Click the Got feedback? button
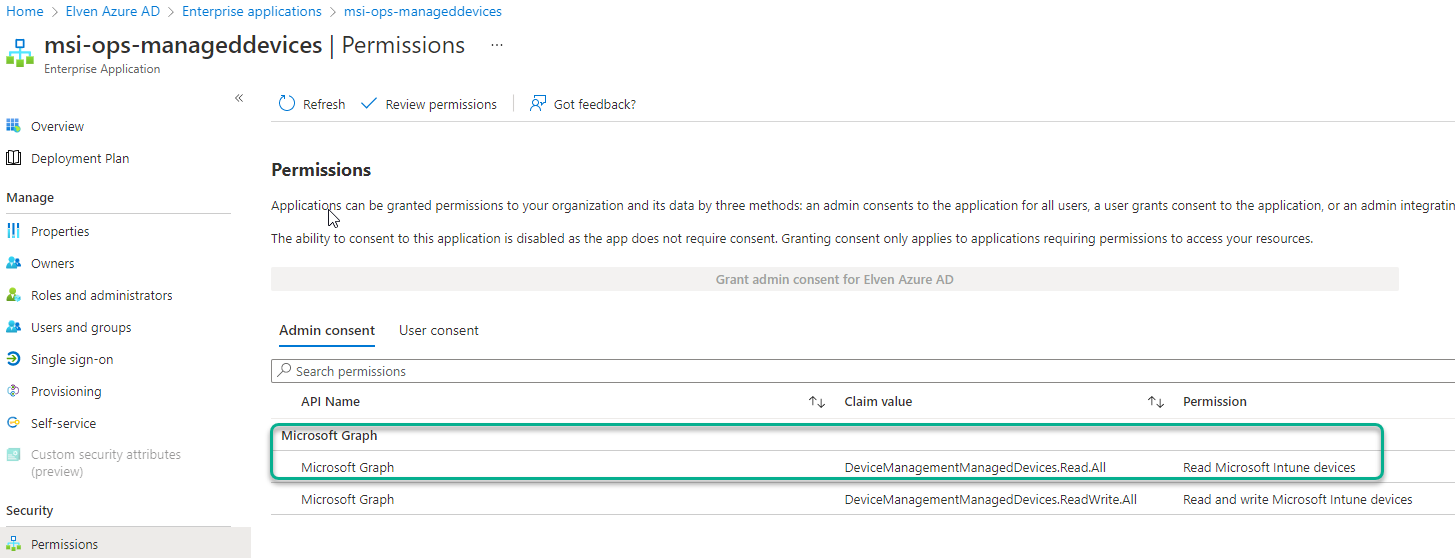The image size is (1455, 558). coord(583,104)
